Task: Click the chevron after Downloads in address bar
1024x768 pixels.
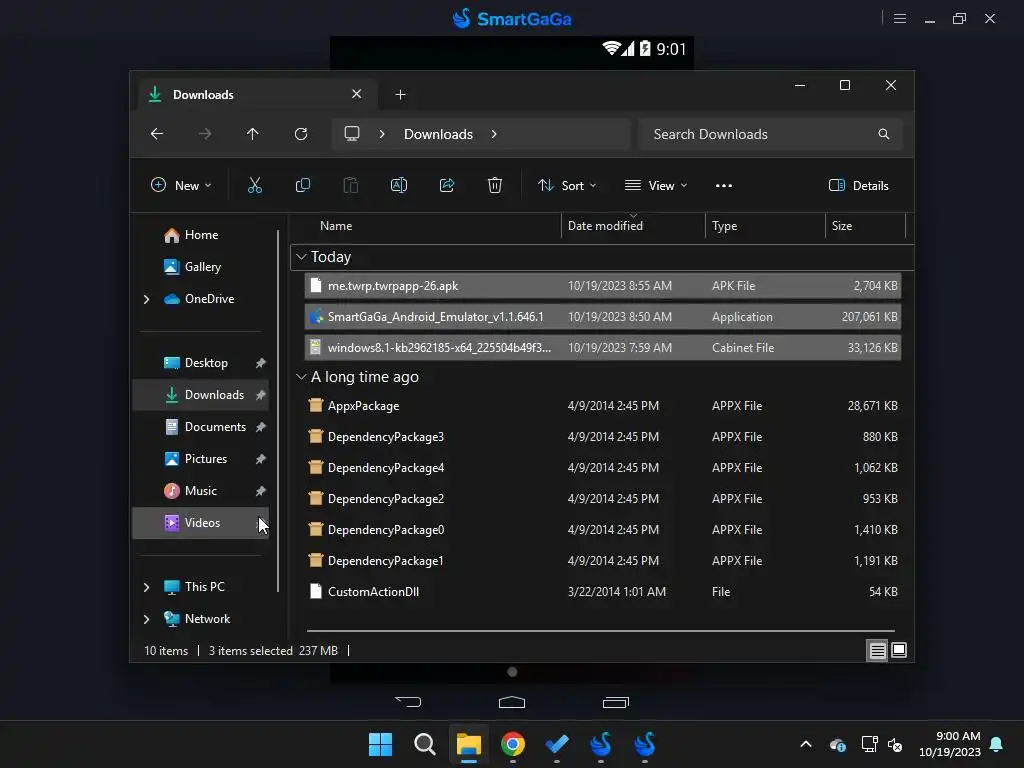Action: point(494,134)
